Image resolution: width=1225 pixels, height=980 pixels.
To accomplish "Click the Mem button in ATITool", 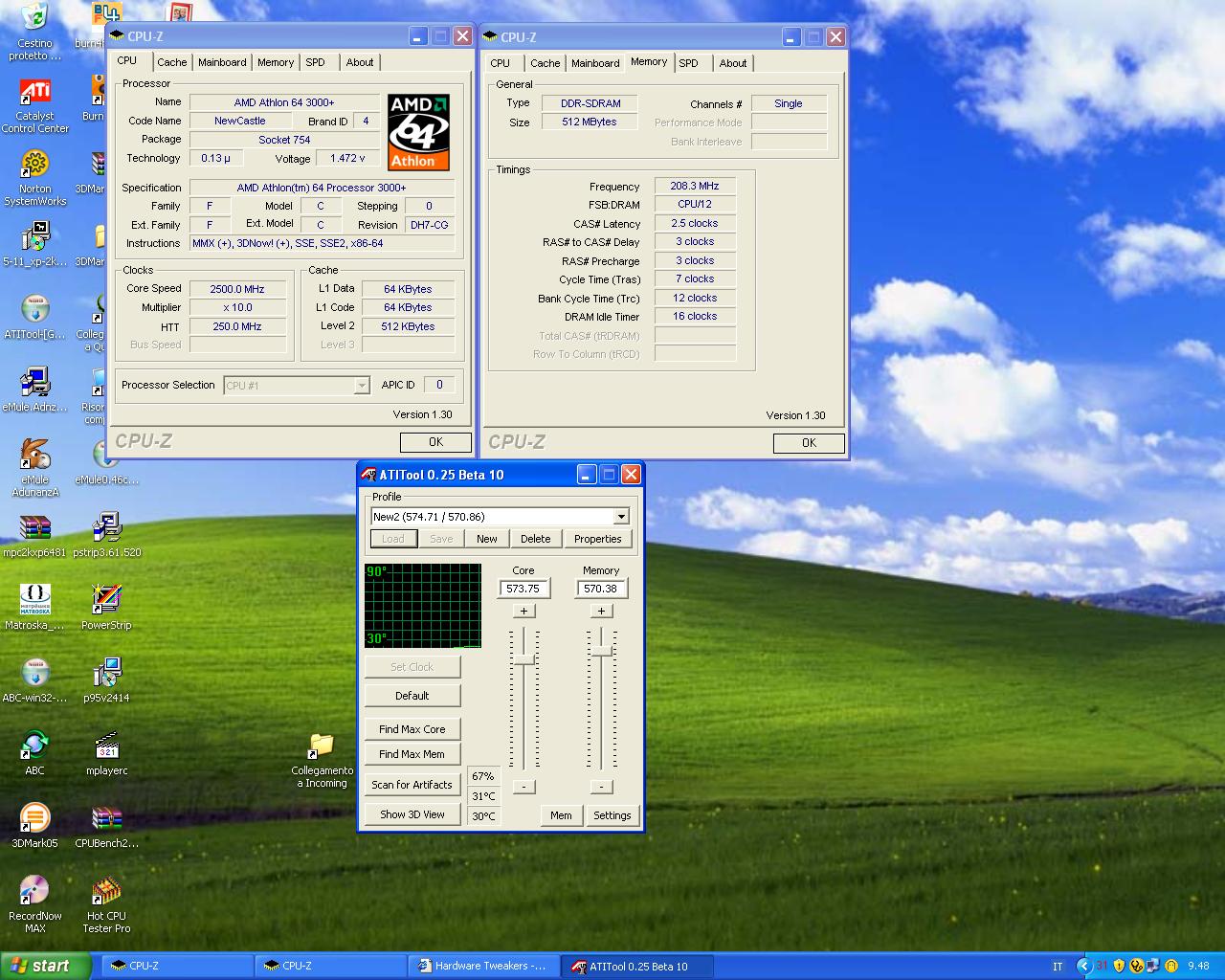I will pos(562,815).
